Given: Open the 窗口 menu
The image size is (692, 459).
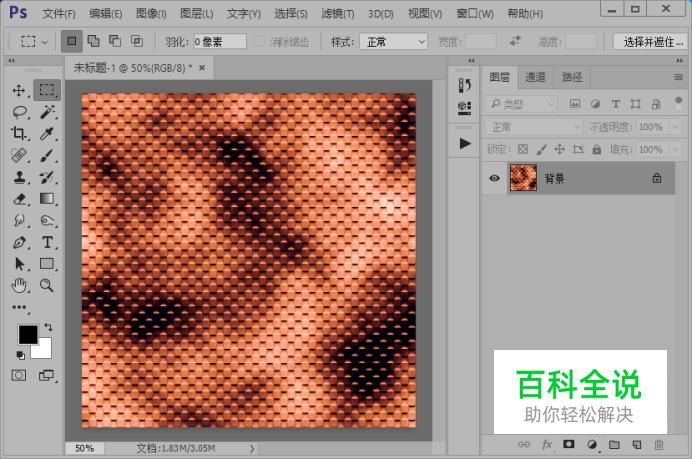Looking at the screenshot, I should 475,14.
